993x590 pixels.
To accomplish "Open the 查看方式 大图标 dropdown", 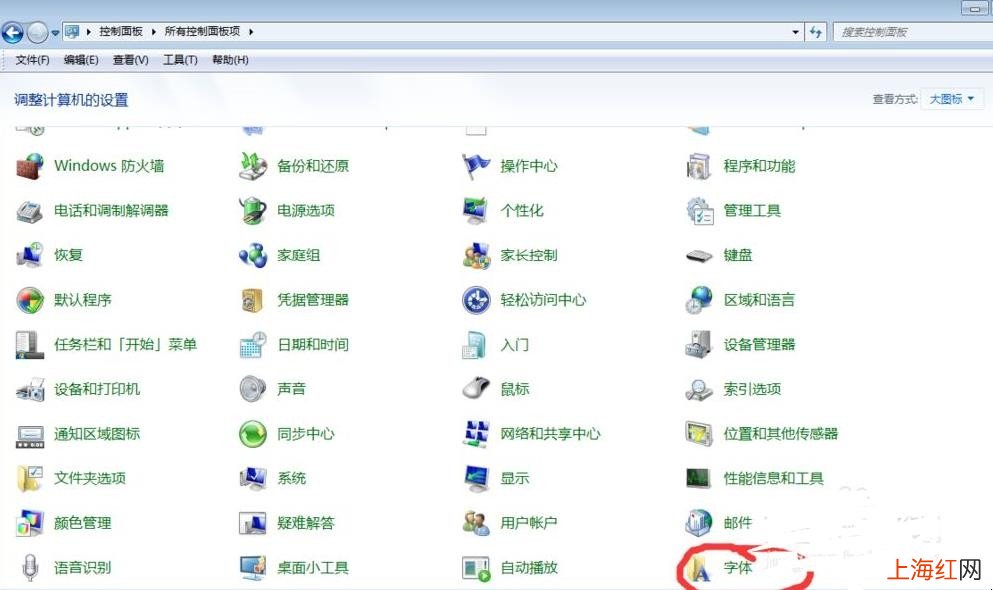I will pyautogui.click(x=952, y=99).
